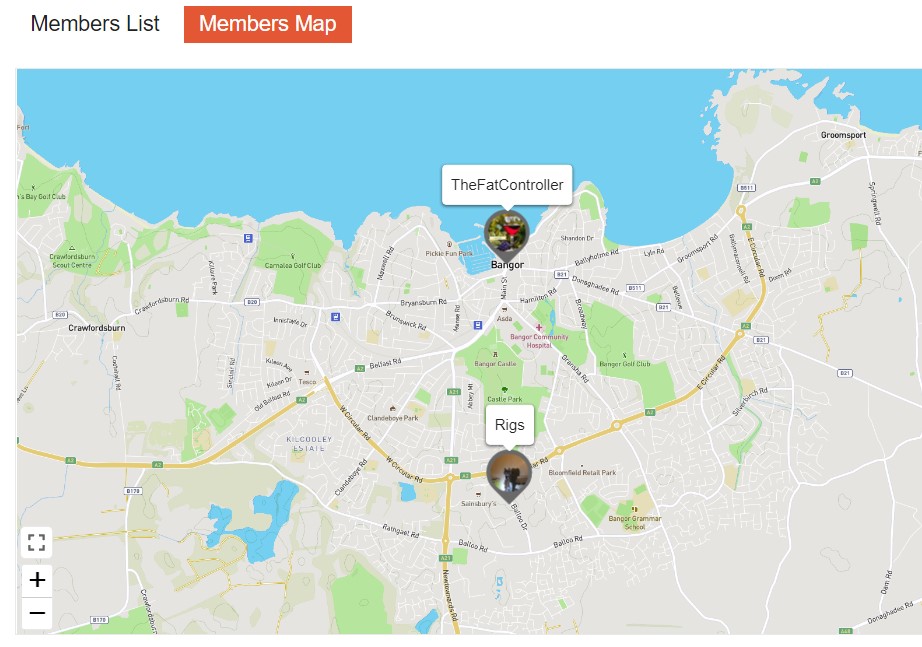Viewport: 922px width, 647px height.
Task: Click the TheFatController name label
Action: tap(507, 185)
